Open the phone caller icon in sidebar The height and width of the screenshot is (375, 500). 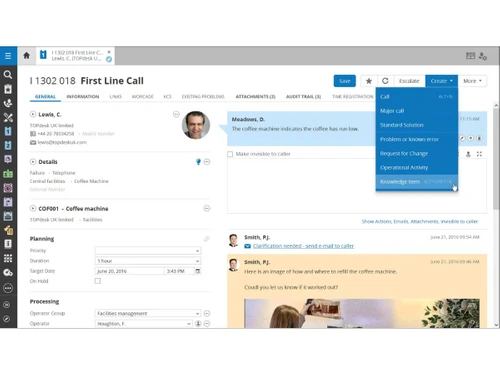coord(8,103)
